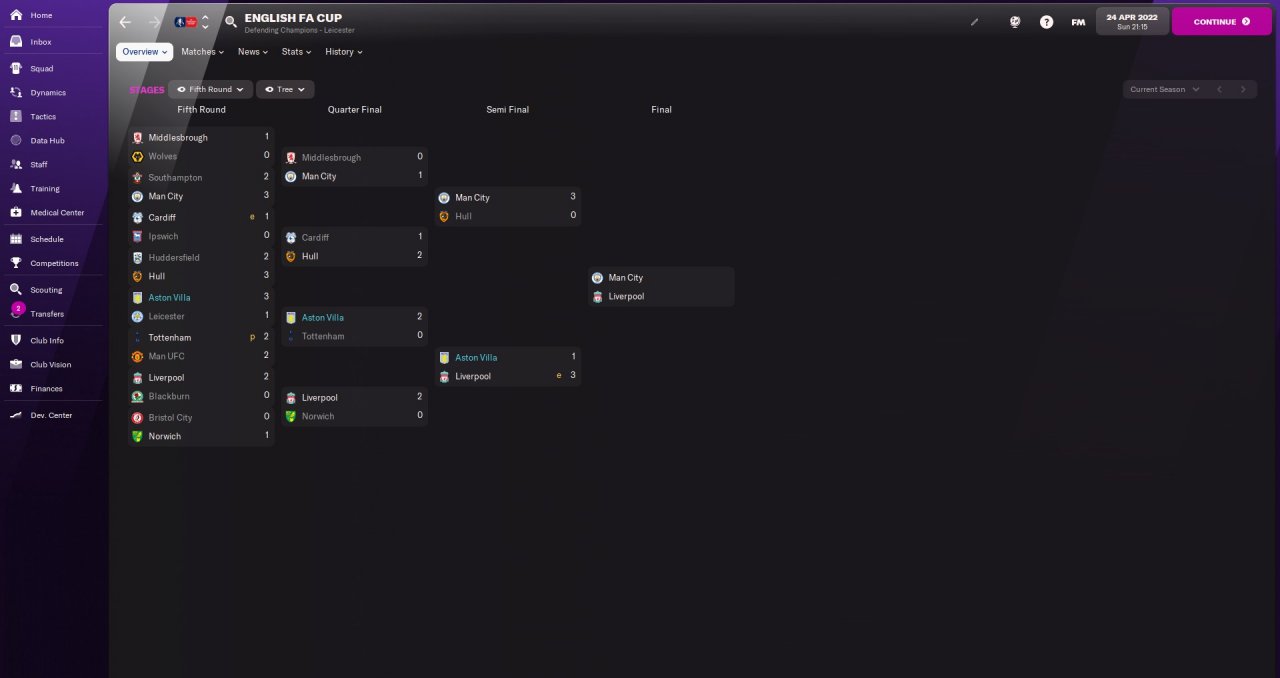Open the Tree view dropdown
Image resolution: width=1280 pixels, height=678 pixels.
[x=285, y=89]
